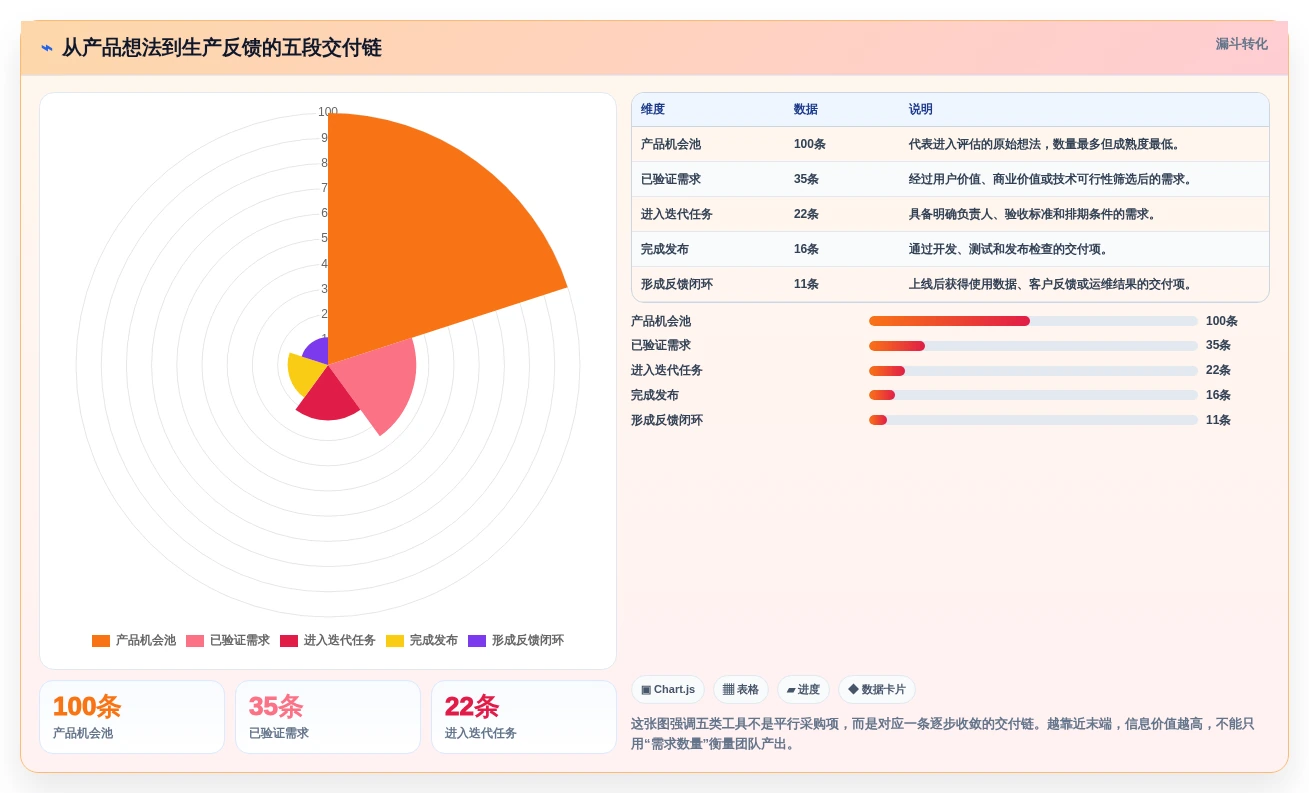Select the 产品机会池 table row cell
The image size is (1309, 793).
tap(671, 144)
